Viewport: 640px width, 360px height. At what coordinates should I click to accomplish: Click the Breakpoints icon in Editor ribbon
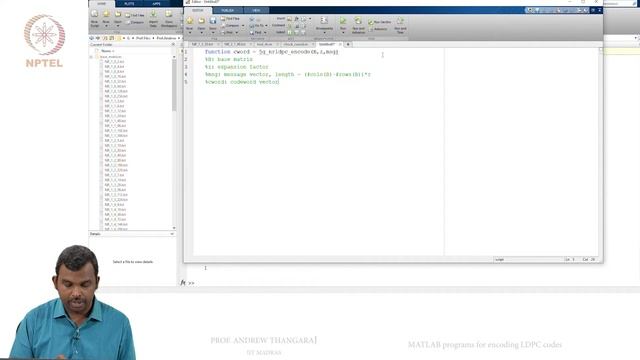coord(324,20)
